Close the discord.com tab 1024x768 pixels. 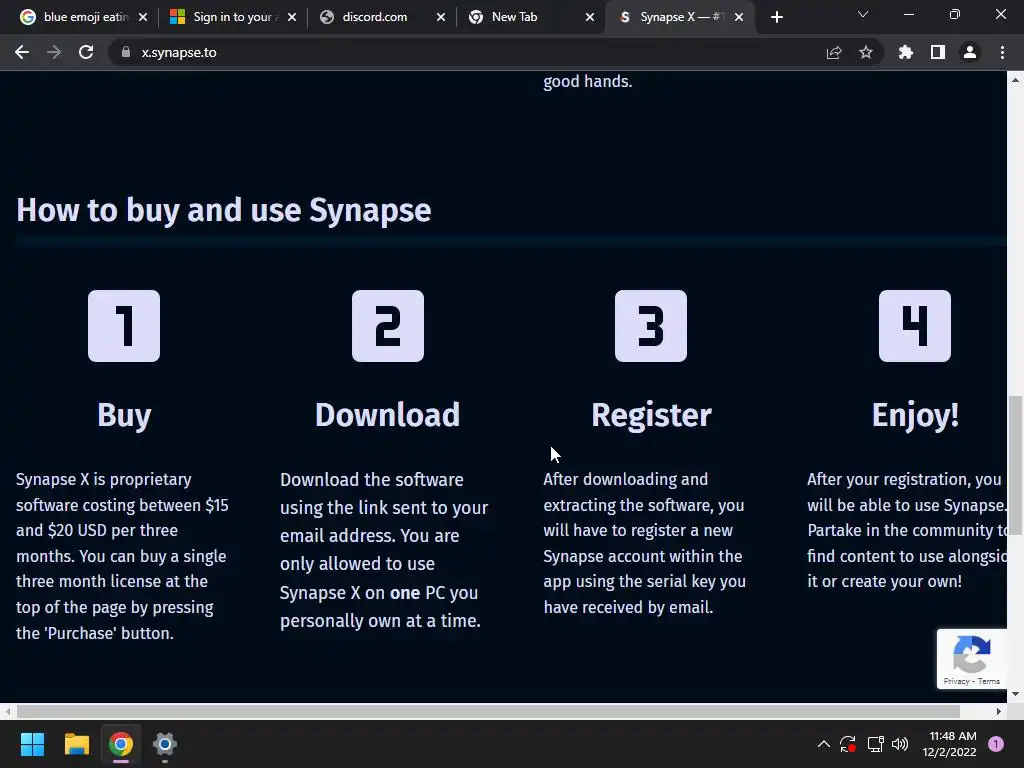tap(441, 17)
